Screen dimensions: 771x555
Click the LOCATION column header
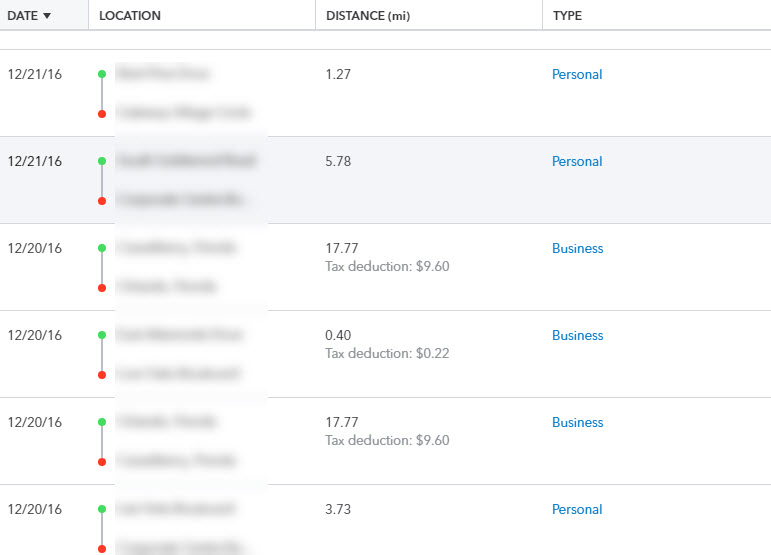[130, 16]
